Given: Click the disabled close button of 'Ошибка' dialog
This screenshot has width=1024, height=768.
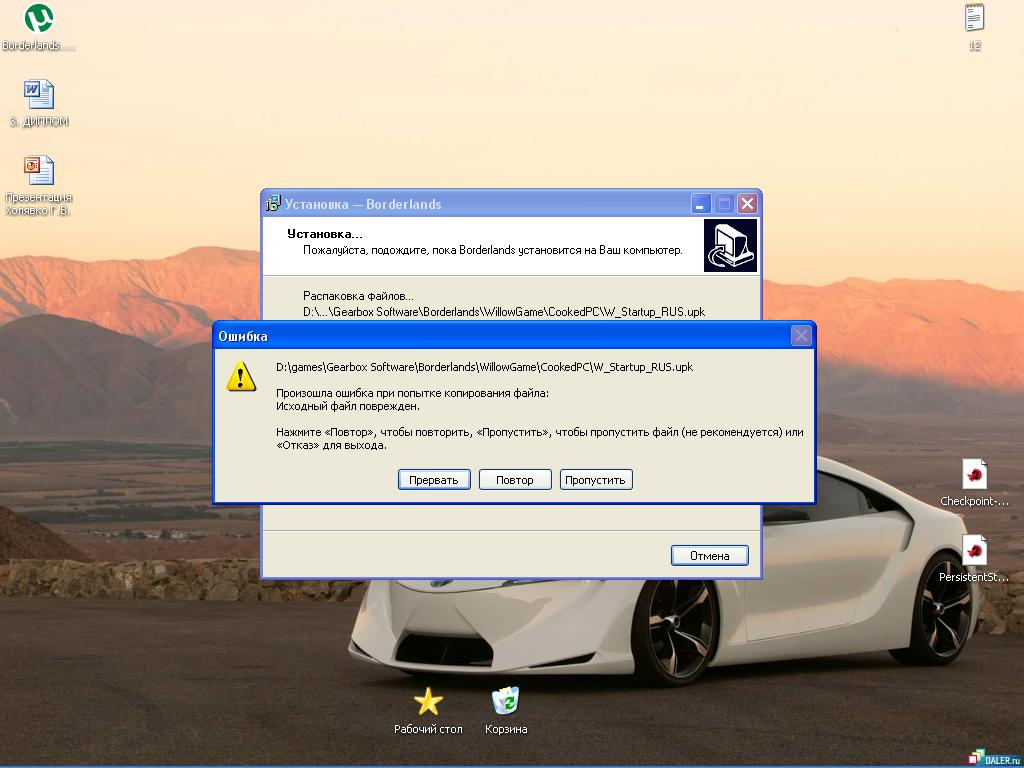Looking at the screenshot, I should pos(801,336).
